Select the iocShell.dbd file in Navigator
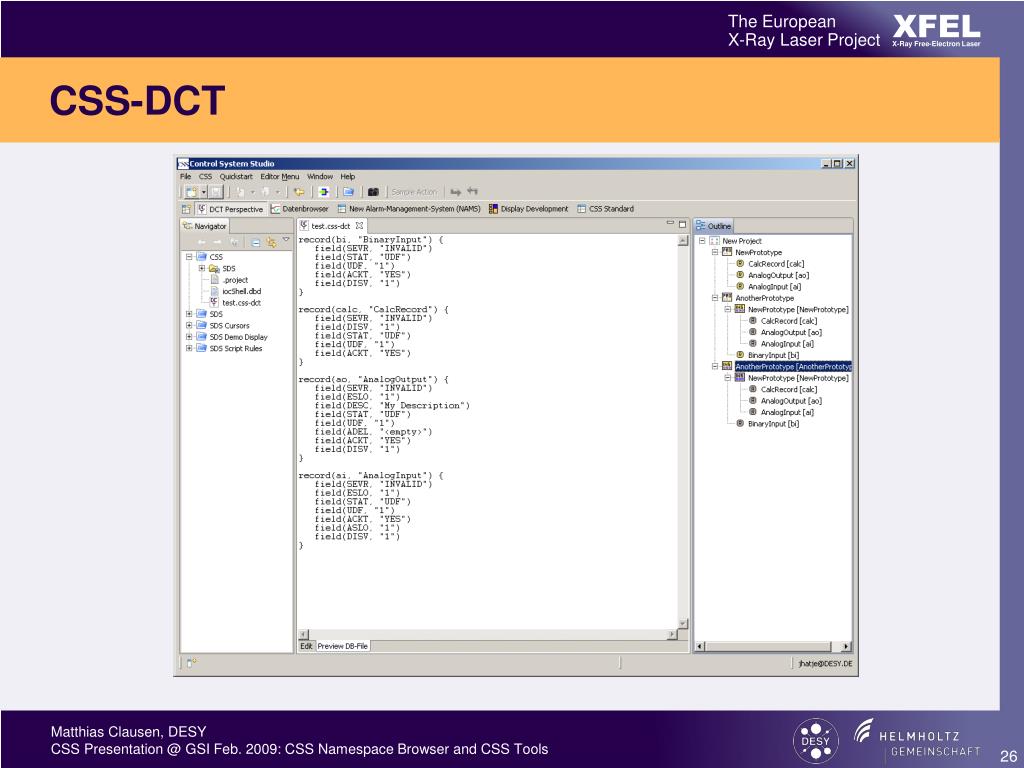Viewport: 1024px width, 768px height. pyautogui.click(x=236, y=291)
